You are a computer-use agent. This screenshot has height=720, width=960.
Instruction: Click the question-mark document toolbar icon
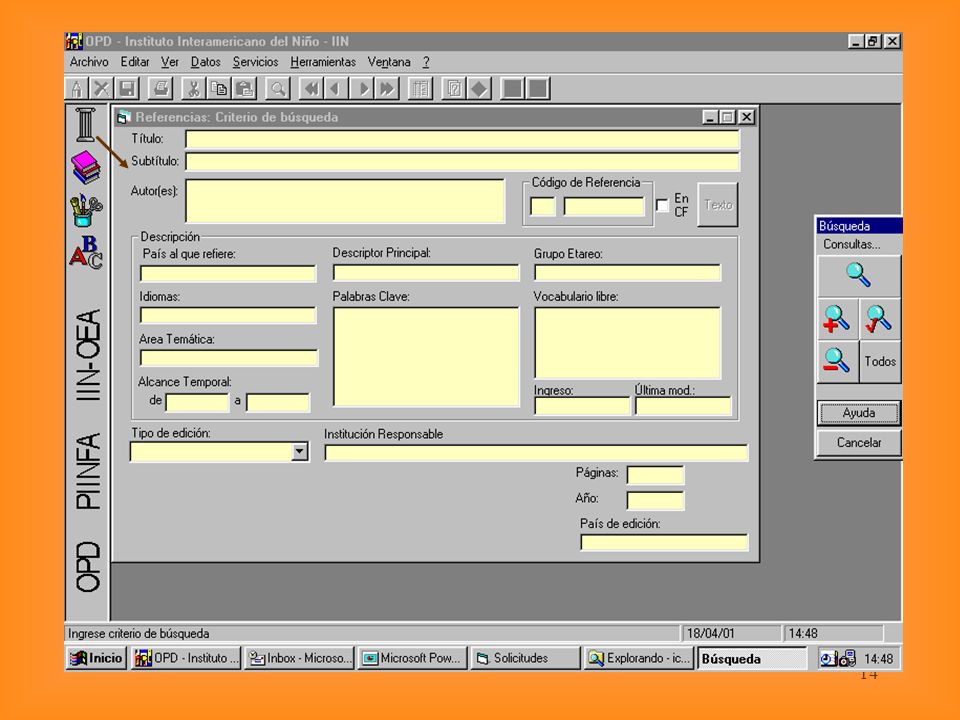point(454,89)
